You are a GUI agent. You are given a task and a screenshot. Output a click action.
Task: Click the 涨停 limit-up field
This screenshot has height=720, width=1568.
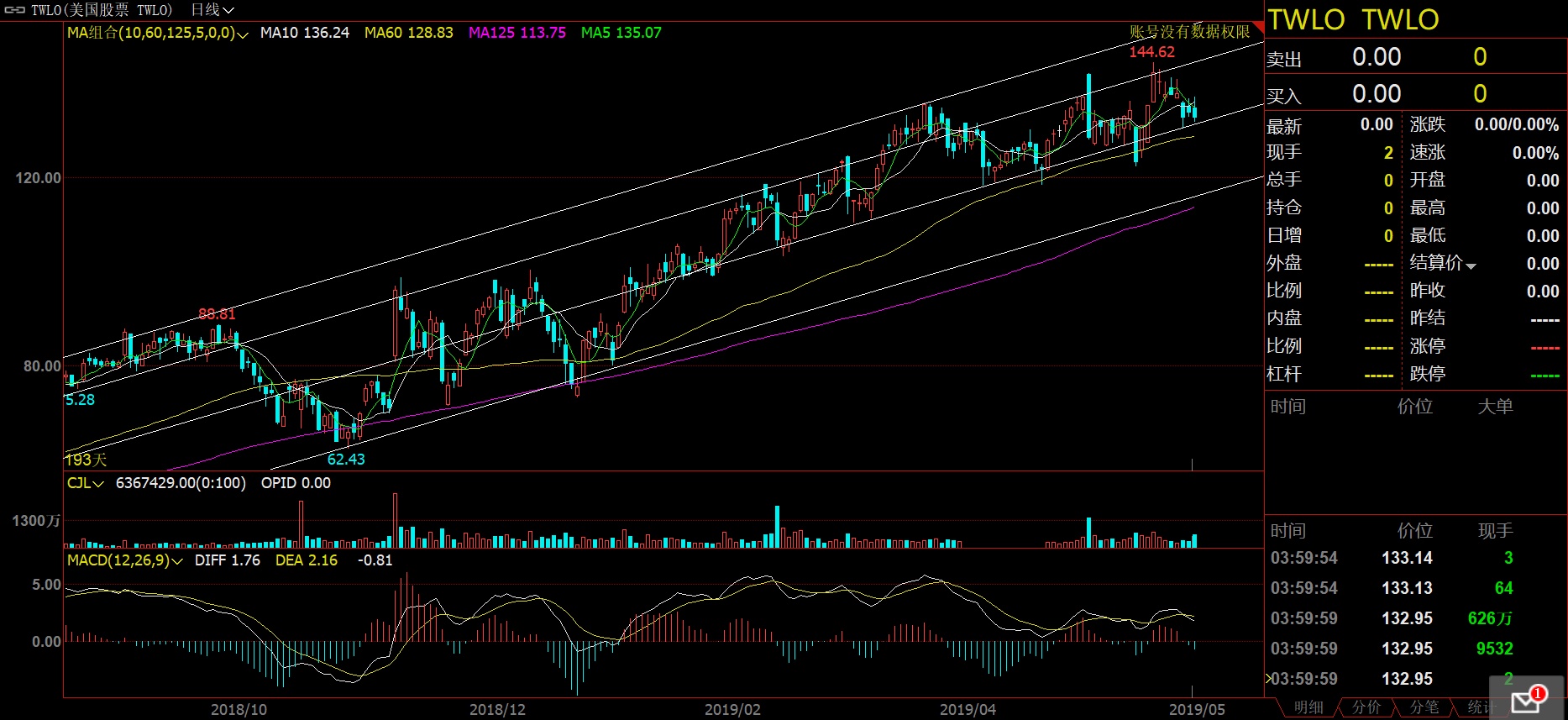click(x=1485, y=346)
